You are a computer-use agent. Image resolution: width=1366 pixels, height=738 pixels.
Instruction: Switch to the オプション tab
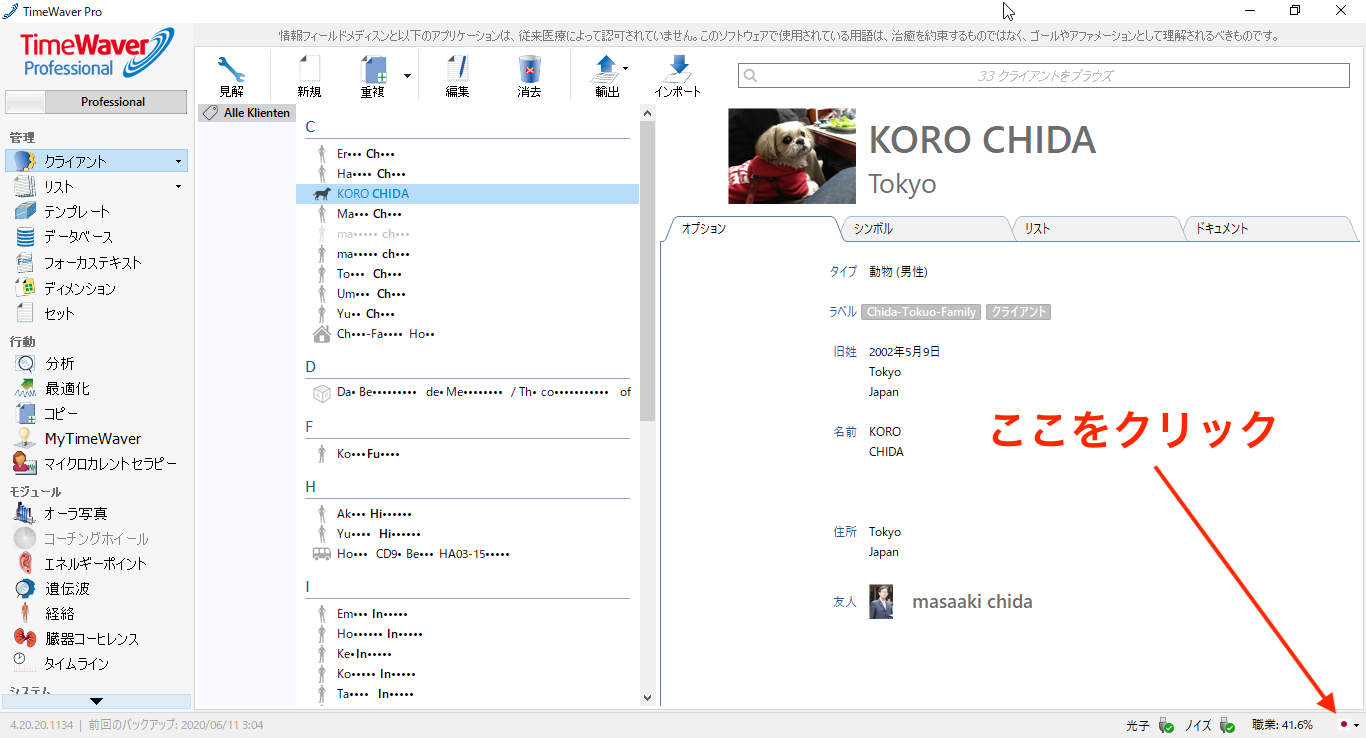pyautogui.click(x=751, y=229)
